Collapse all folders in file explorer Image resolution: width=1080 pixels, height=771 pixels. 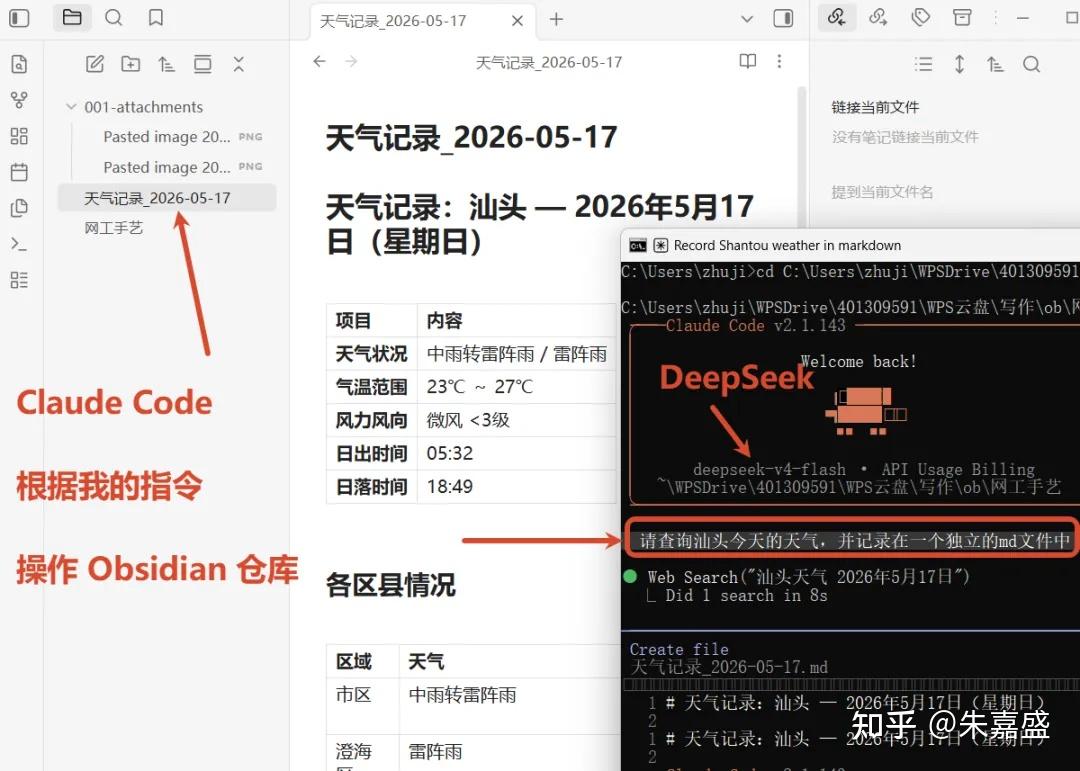point(238,64)
